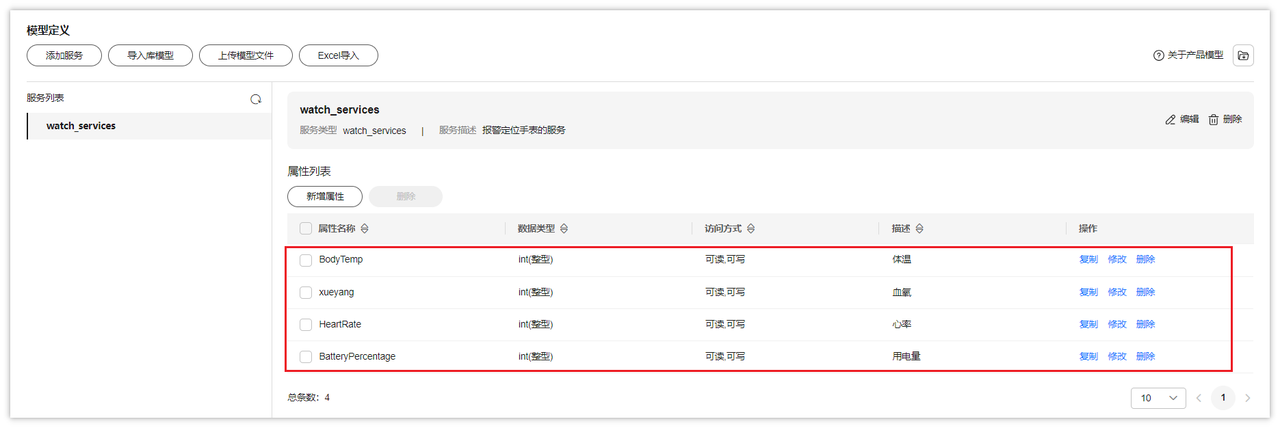Click 复制 in the HeartRate row
This screenshot has width=1280, height=428.
click(x=1088, y=324)
